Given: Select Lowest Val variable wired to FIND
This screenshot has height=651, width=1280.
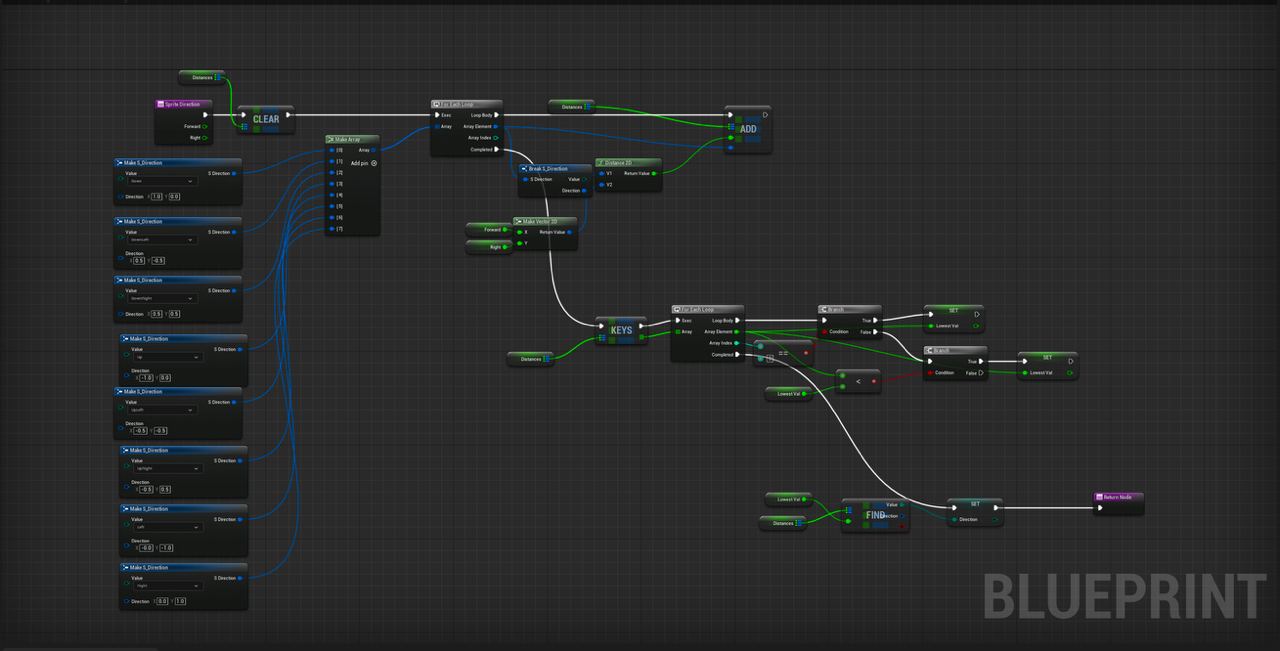Looking at the screenshot, I should pyautogui.click(x=789, y=499).
